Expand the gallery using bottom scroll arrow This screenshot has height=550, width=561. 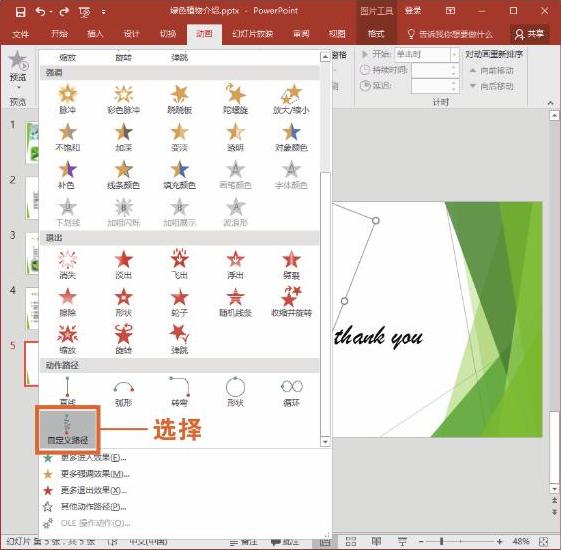coord(325,442)
